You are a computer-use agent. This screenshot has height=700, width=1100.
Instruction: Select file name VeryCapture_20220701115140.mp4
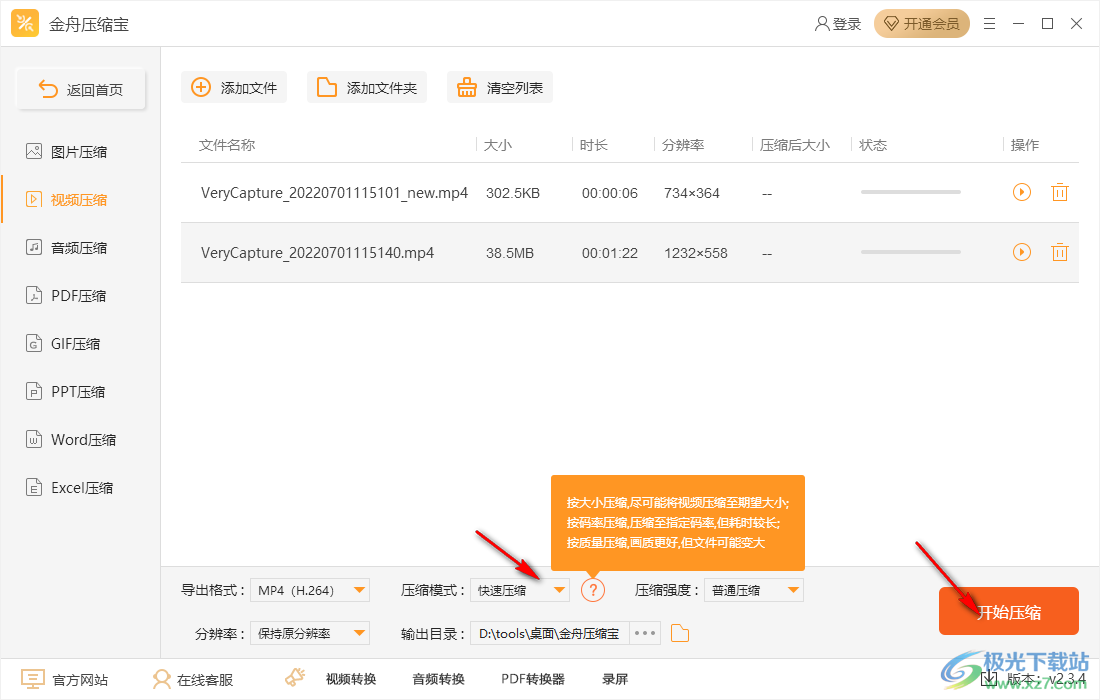[317, 253]
